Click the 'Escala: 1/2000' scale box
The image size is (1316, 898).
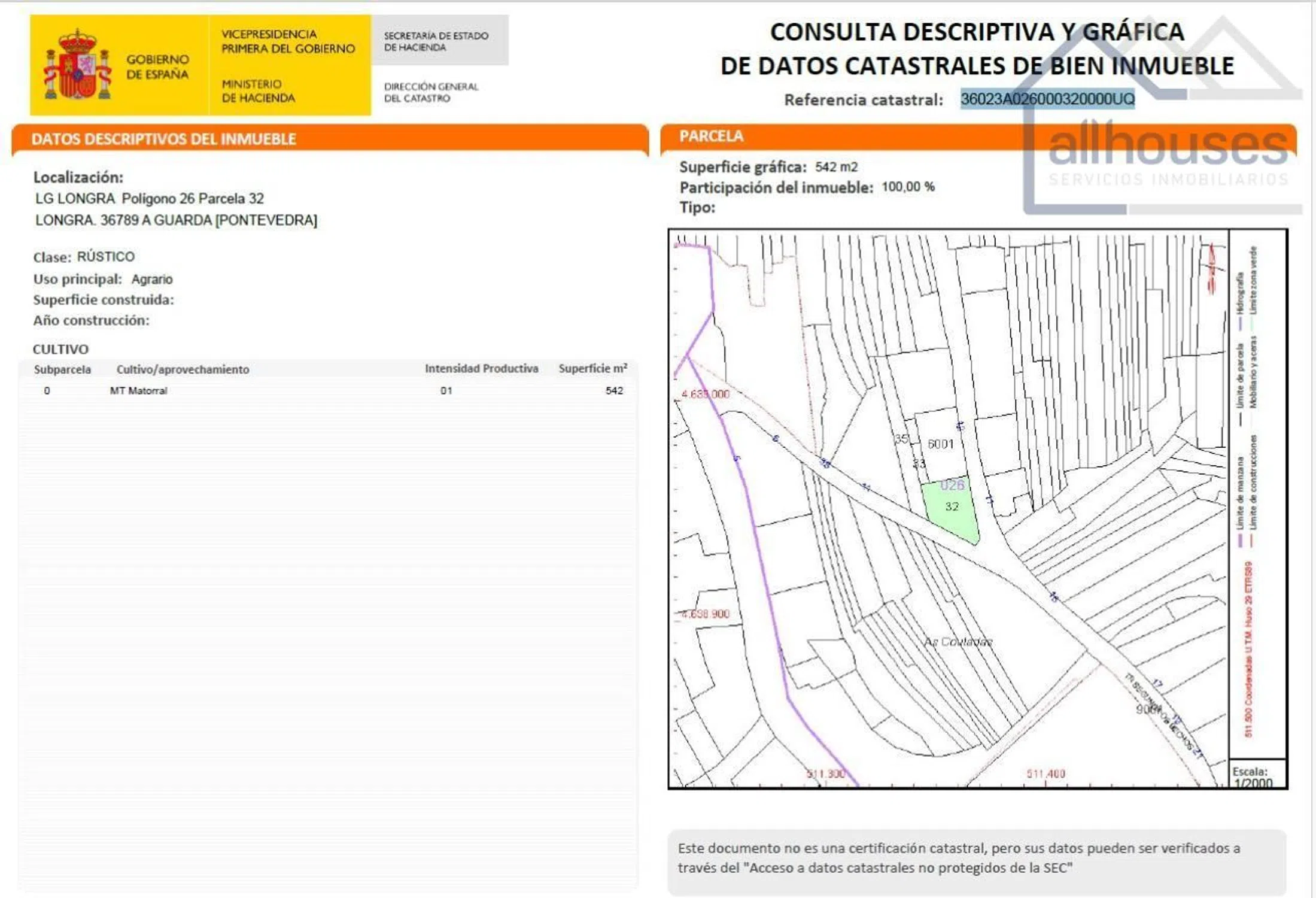[x=1253, y=776]
